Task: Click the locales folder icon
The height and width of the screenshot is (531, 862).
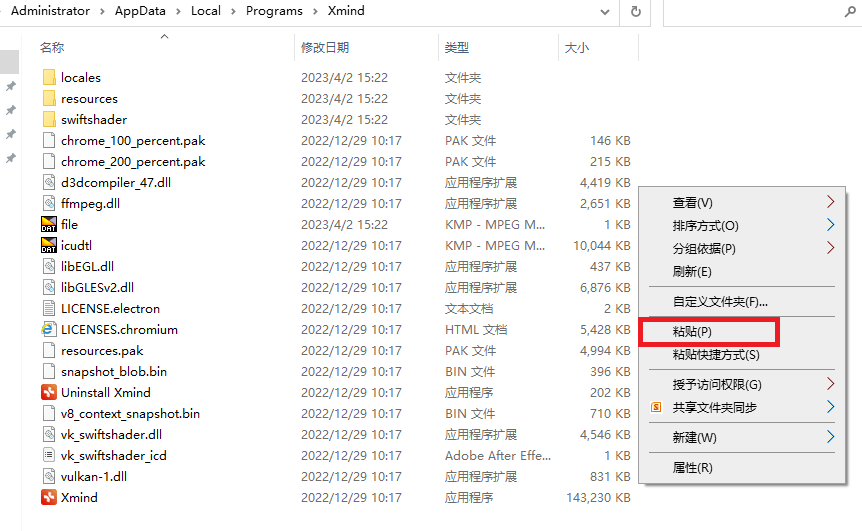Action: point(49,78)
